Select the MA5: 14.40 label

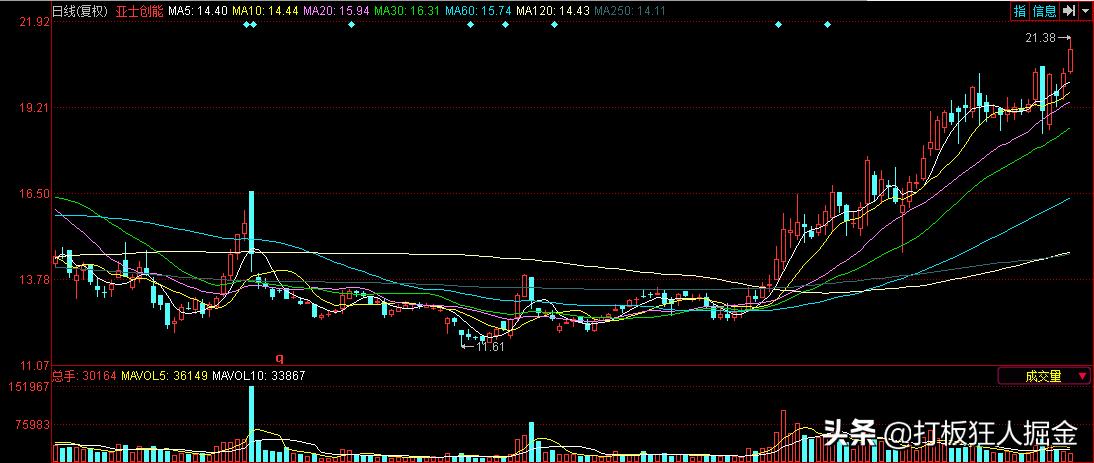(x=197, y=11)
